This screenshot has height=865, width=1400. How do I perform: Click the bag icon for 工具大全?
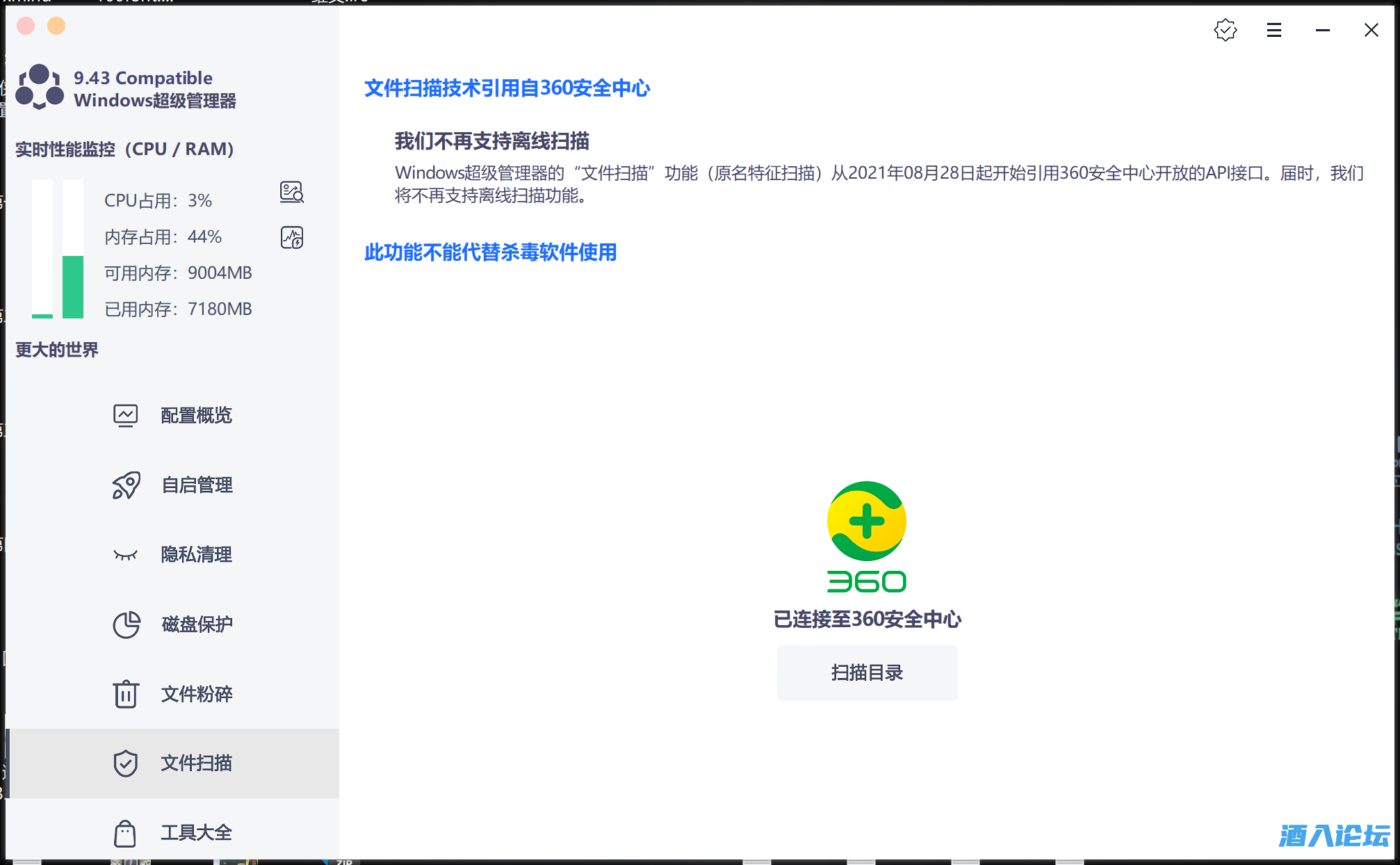coord(126,833)
